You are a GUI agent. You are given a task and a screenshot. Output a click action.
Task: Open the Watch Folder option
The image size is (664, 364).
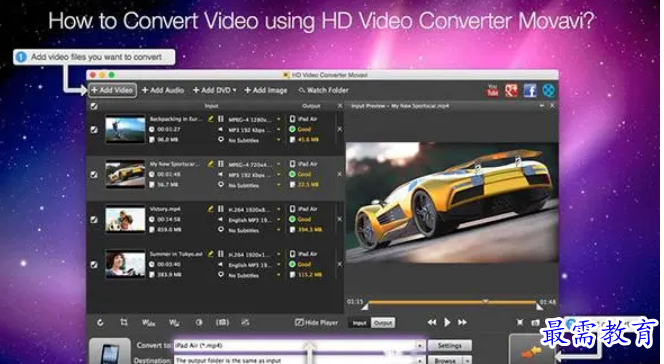point(324,90)
